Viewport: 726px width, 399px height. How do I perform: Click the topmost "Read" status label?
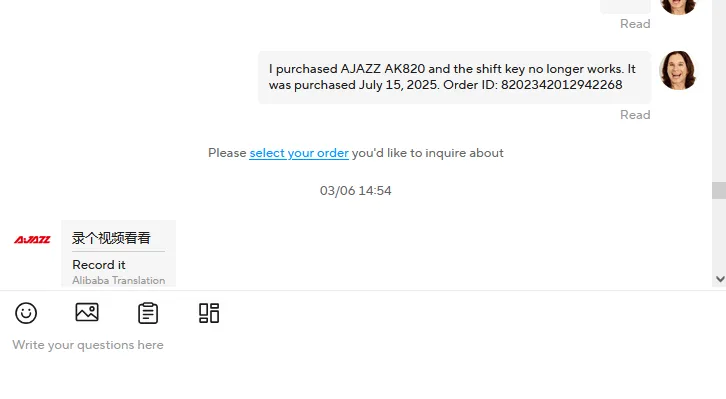click(x=635, y=24)
